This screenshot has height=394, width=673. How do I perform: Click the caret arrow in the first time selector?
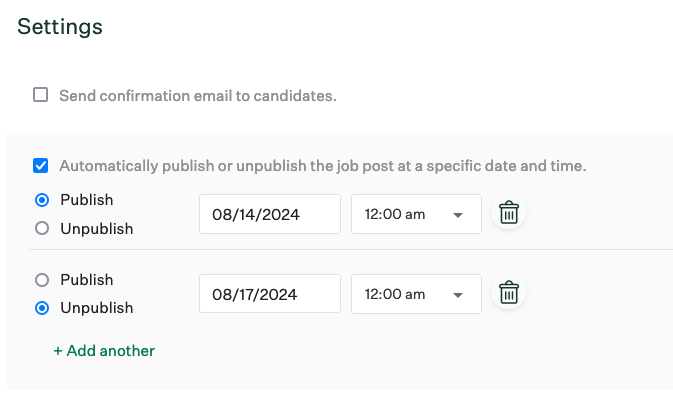tap(458, 215)
